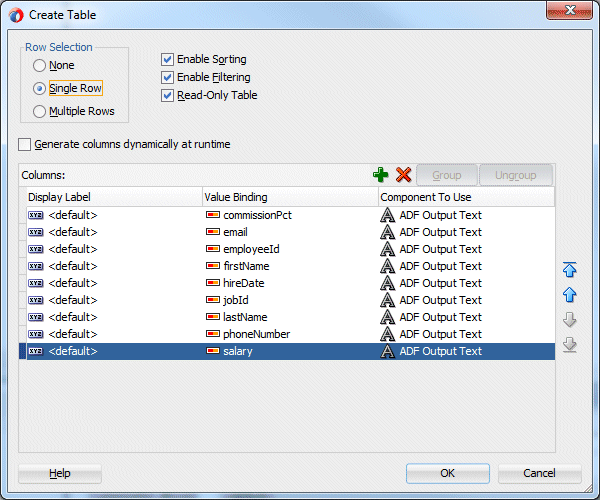This screenshot has width=600, height=500.
Task: Select the hireDate value binding cell
Action: [290, 283]
